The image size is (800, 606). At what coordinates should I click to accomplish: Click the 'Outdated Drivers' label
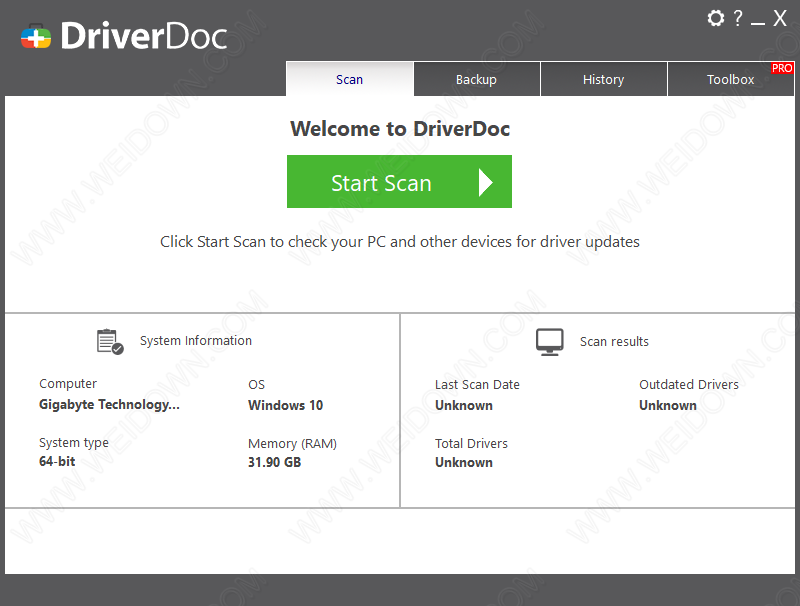tap(689, 385)
